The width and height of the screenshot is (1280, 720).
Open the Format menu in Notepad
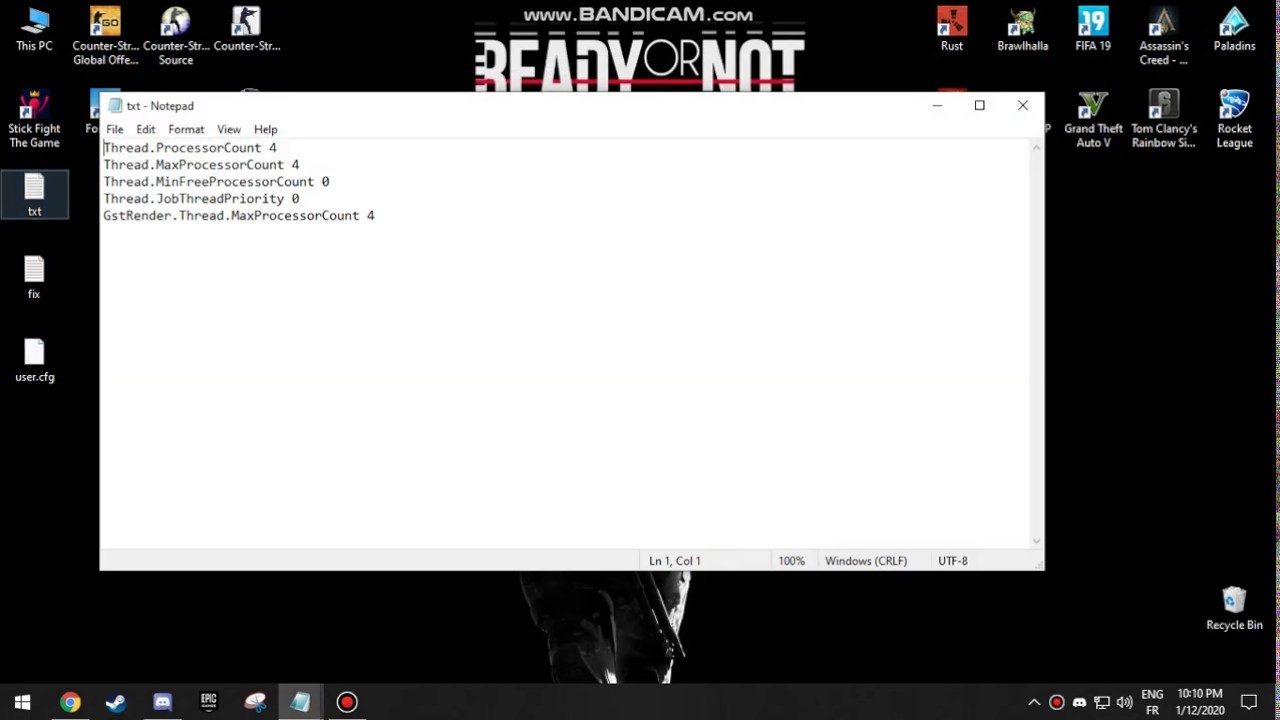click(x=186, y=129)
